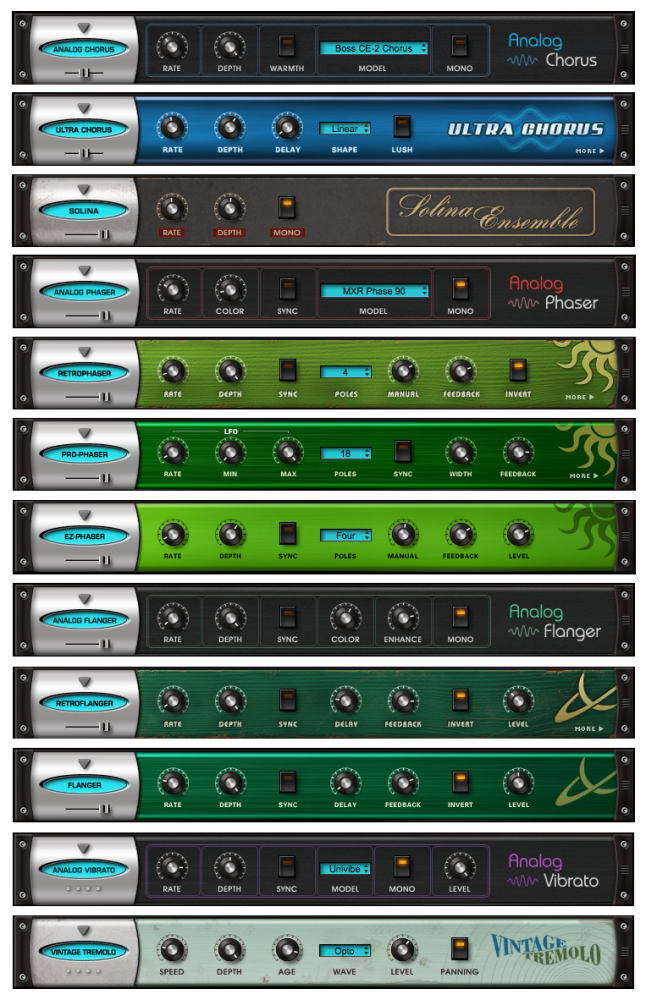Adjust the Pro-Phaser MIN knob
The height and width of the screenshot is (1000, 646).
tap(230, 452)
